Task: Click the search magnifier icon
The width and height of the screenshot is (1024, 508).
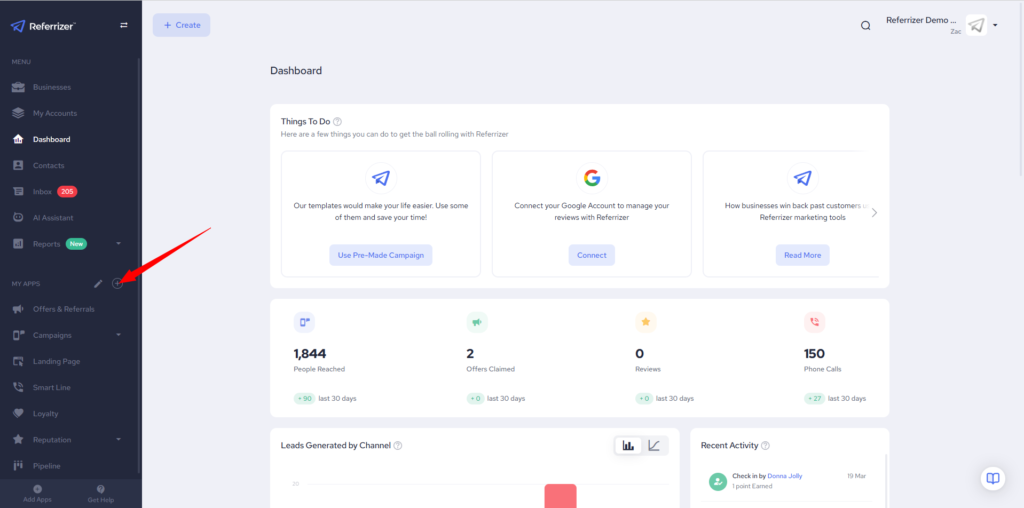Action: 866,25
